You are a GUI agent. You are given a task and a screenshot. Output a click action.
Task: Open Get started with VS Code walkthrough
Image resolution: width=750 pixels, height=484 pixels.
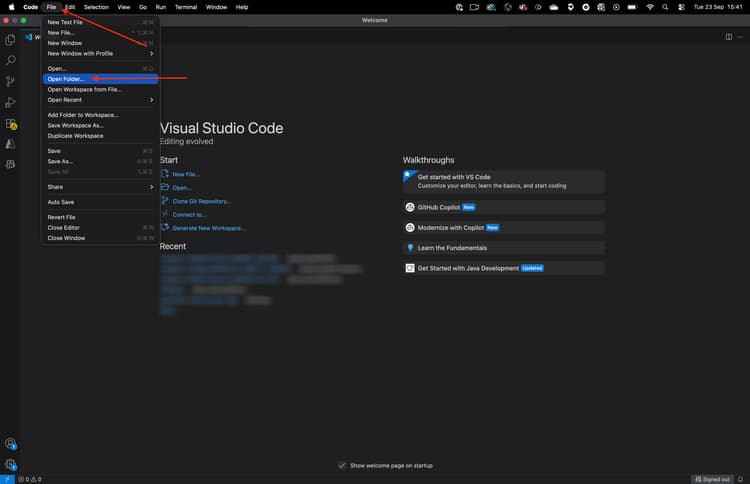(503, 182)
